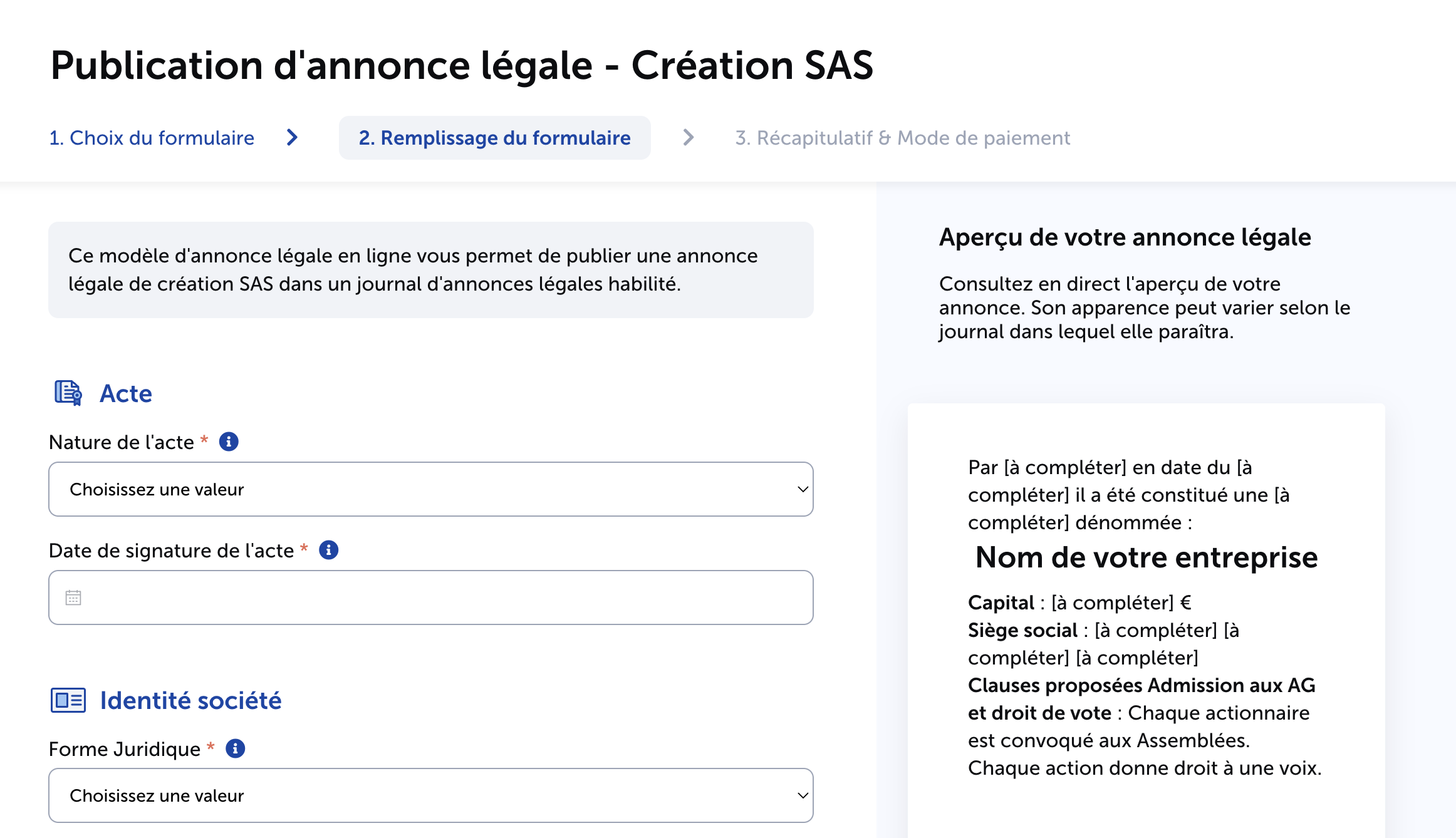Click Nom de votre entreprise preview title

point(1146,557)
